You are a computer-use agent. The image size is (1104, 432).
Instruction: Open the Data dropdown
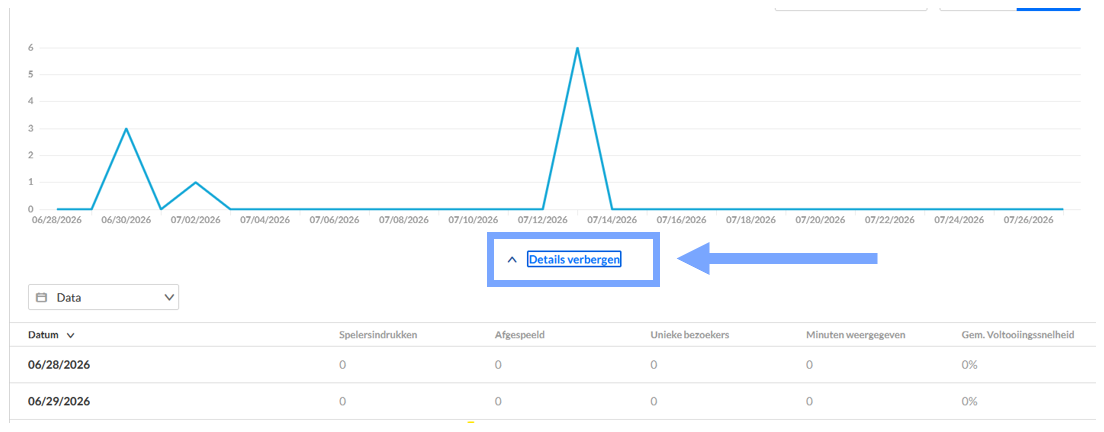pyautogui.click(x=104, y=298)
